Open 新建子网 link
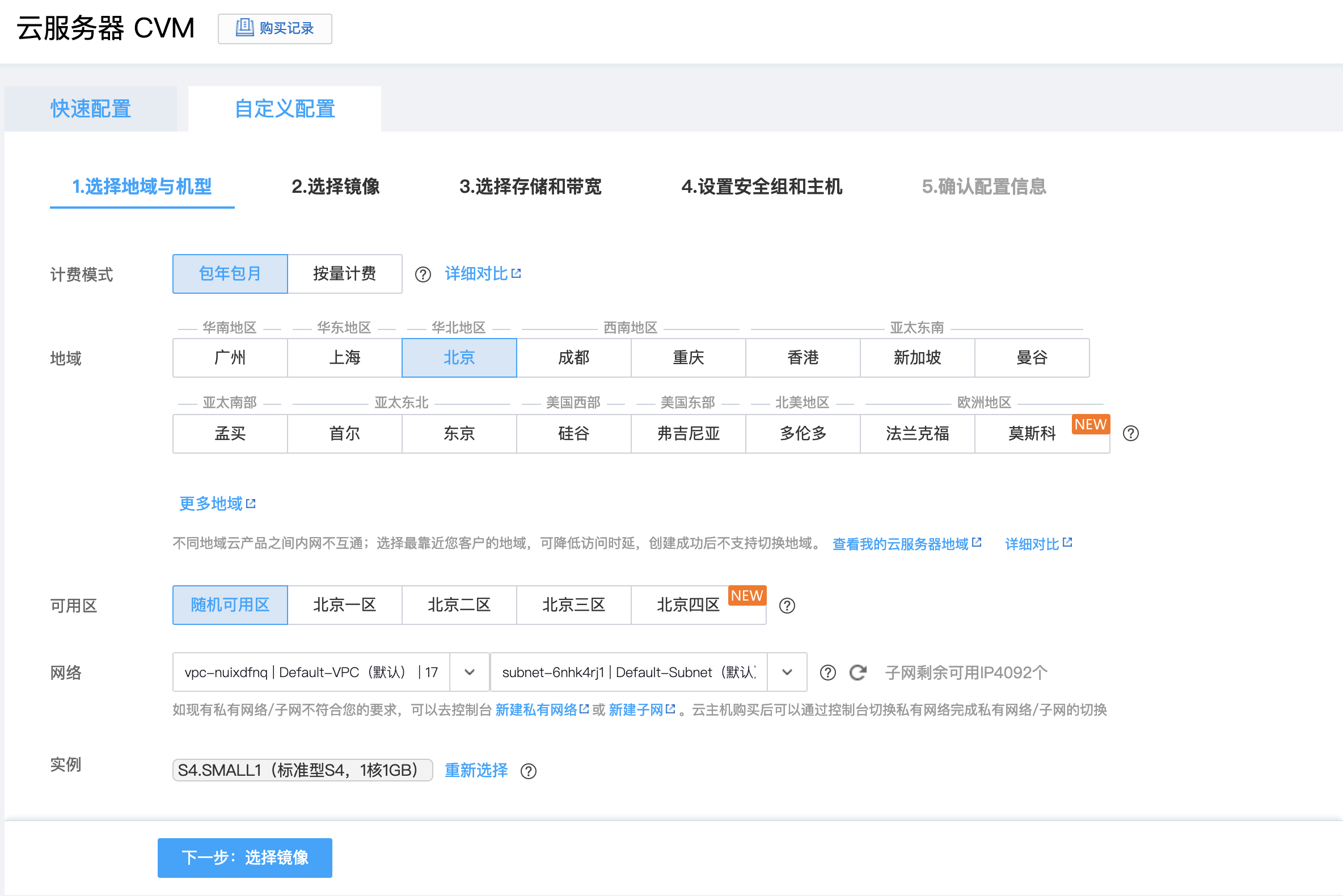The width and height of the screenshot is (1343, 896). click(642, 710)
